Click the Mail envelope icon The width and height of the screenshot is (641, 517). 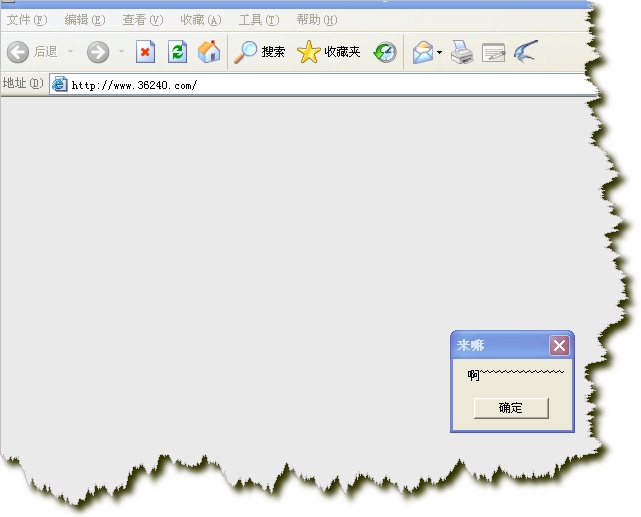tap(423, 52)
